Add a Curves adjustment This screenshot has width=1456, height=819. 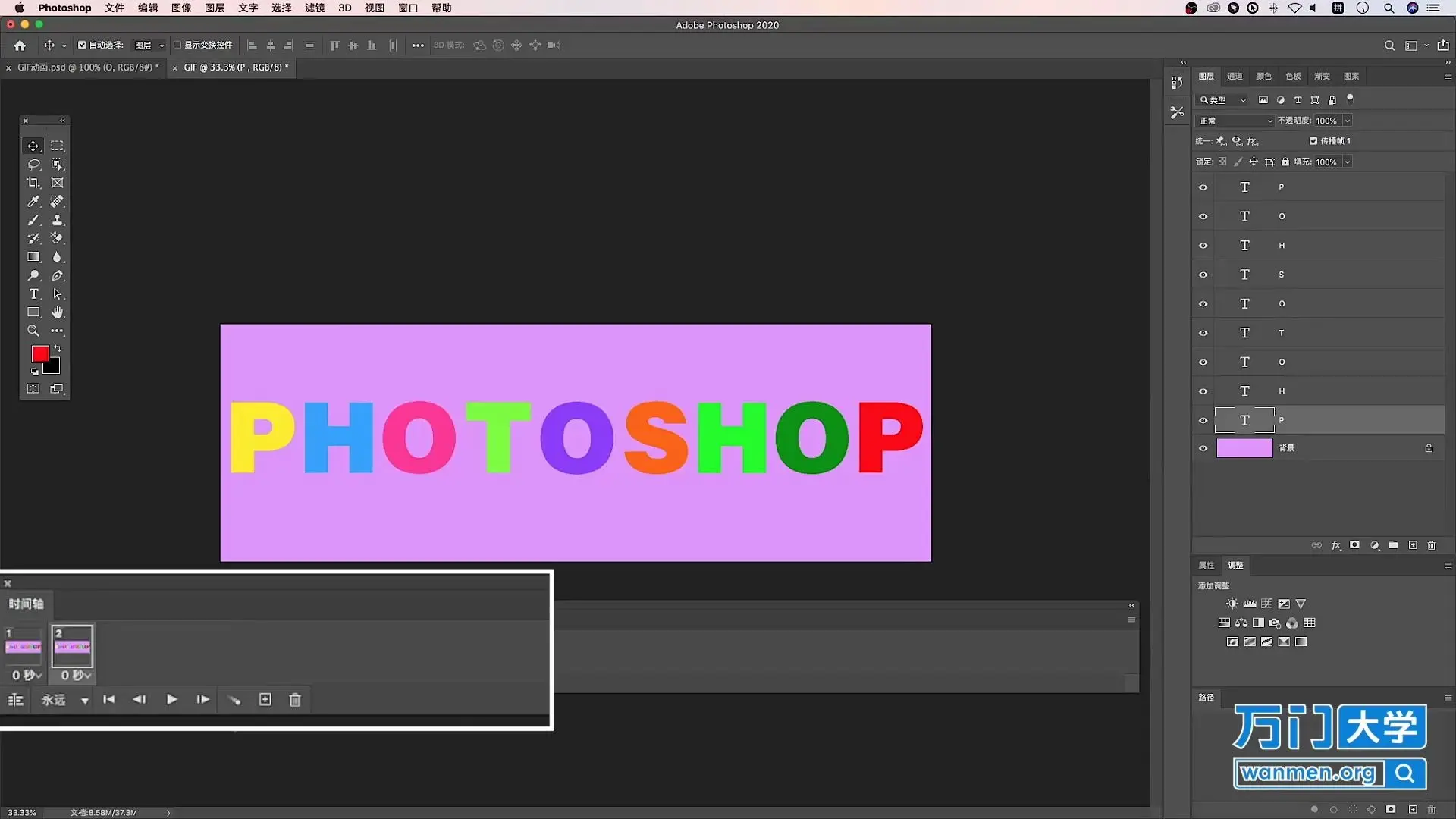point(1266,604)
